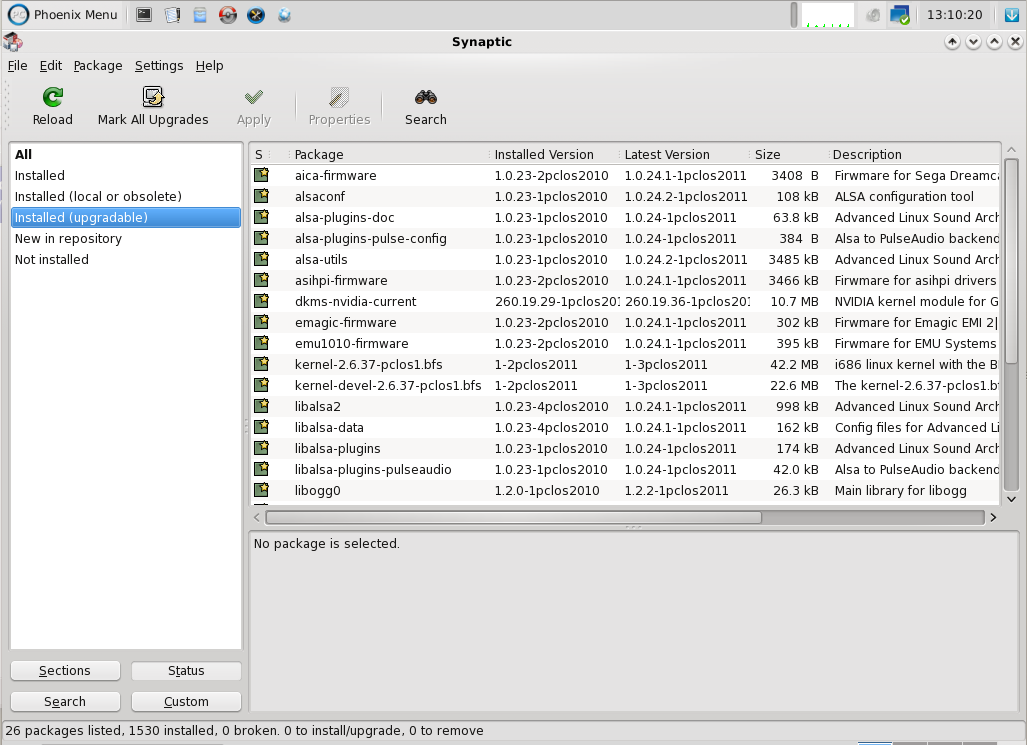The image size is (1027, 745).
Task: Sort the list by the Size column header
Action: click(x=768, y=154)
